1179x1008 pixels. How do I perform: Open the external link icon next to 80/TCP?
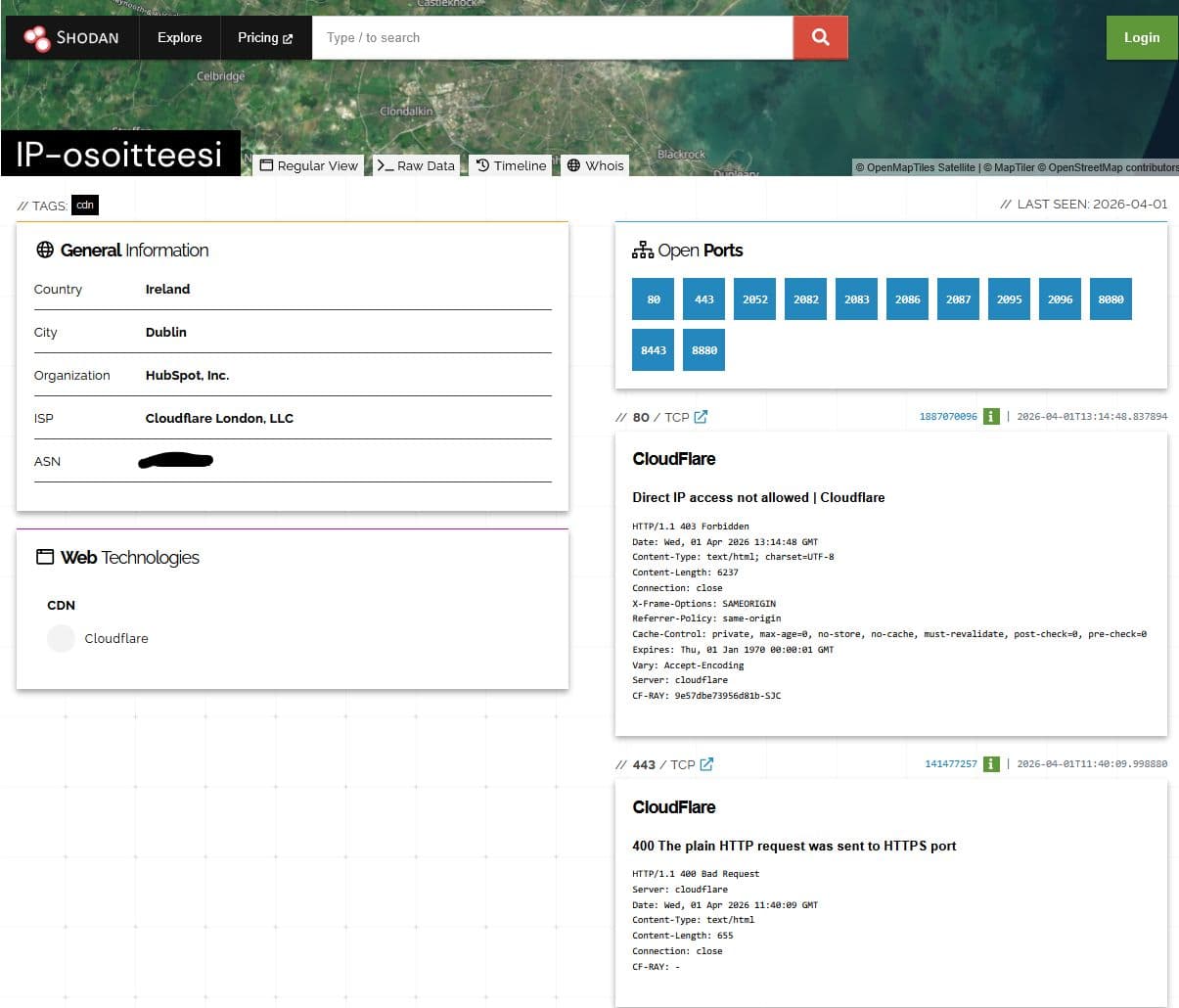click(700, 416)
